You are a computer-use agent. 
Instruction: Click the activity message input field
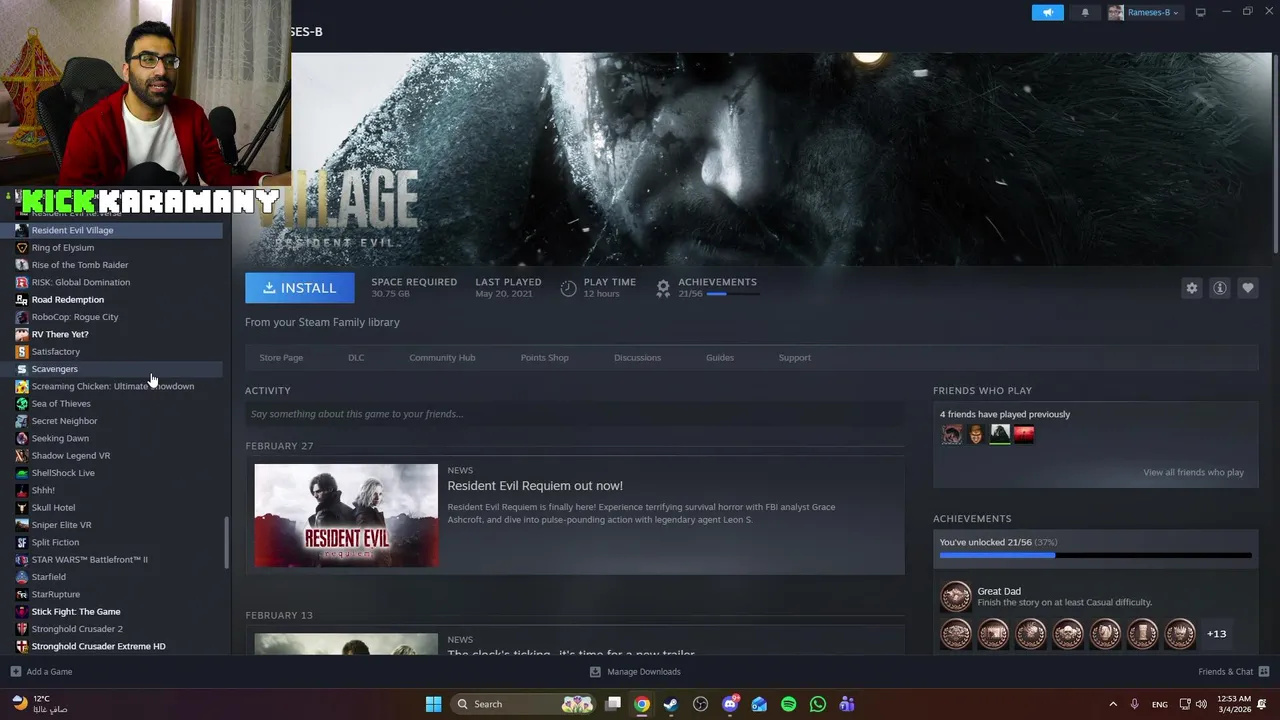tap(575, 414)
